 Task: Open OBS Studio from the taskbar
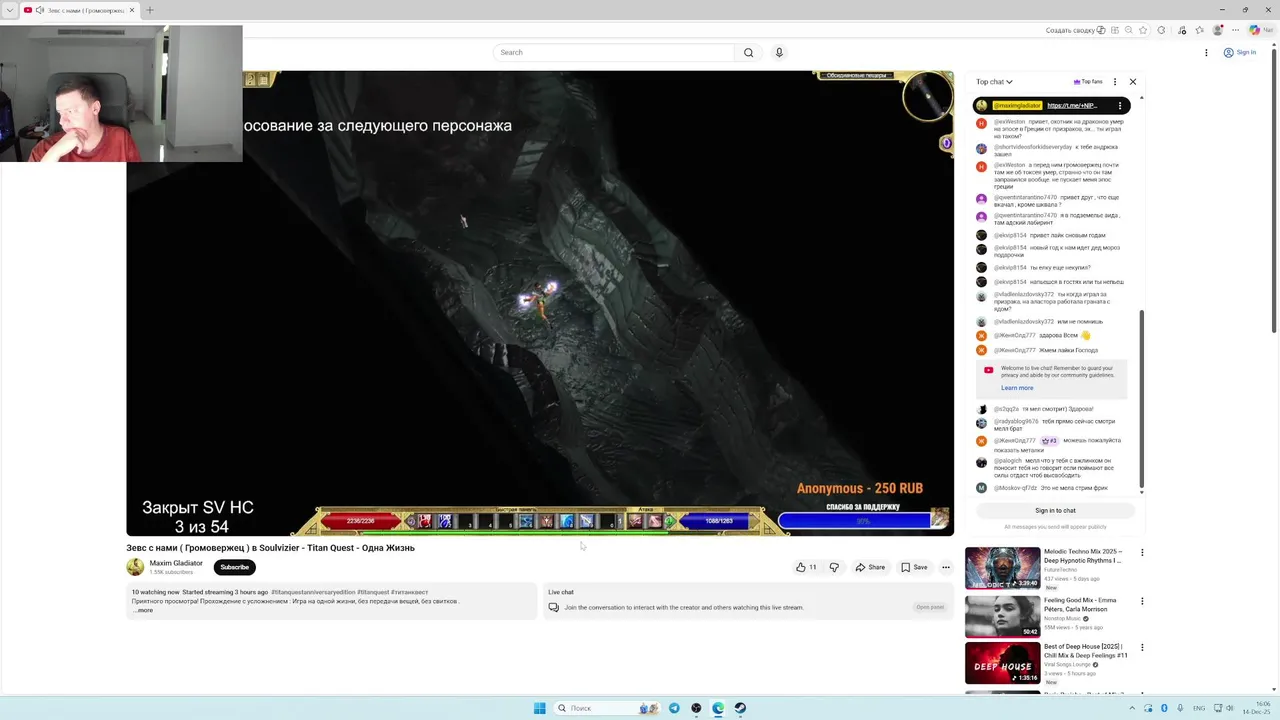coord(696,708)
